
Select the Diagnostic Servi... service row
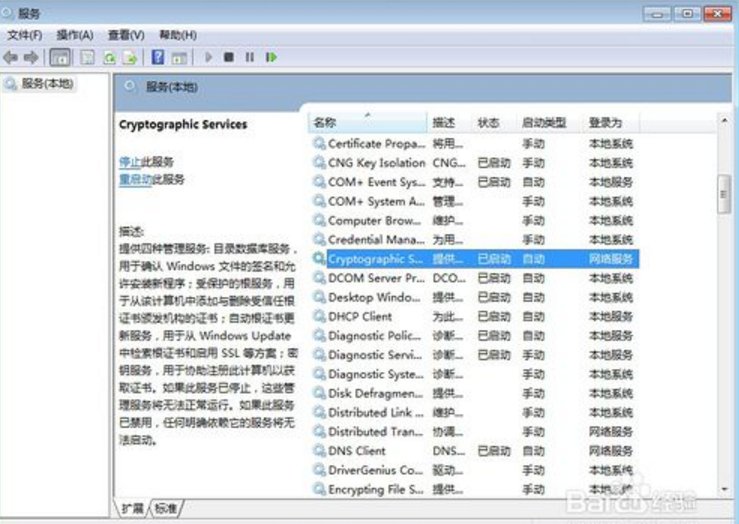coord(476,355)
